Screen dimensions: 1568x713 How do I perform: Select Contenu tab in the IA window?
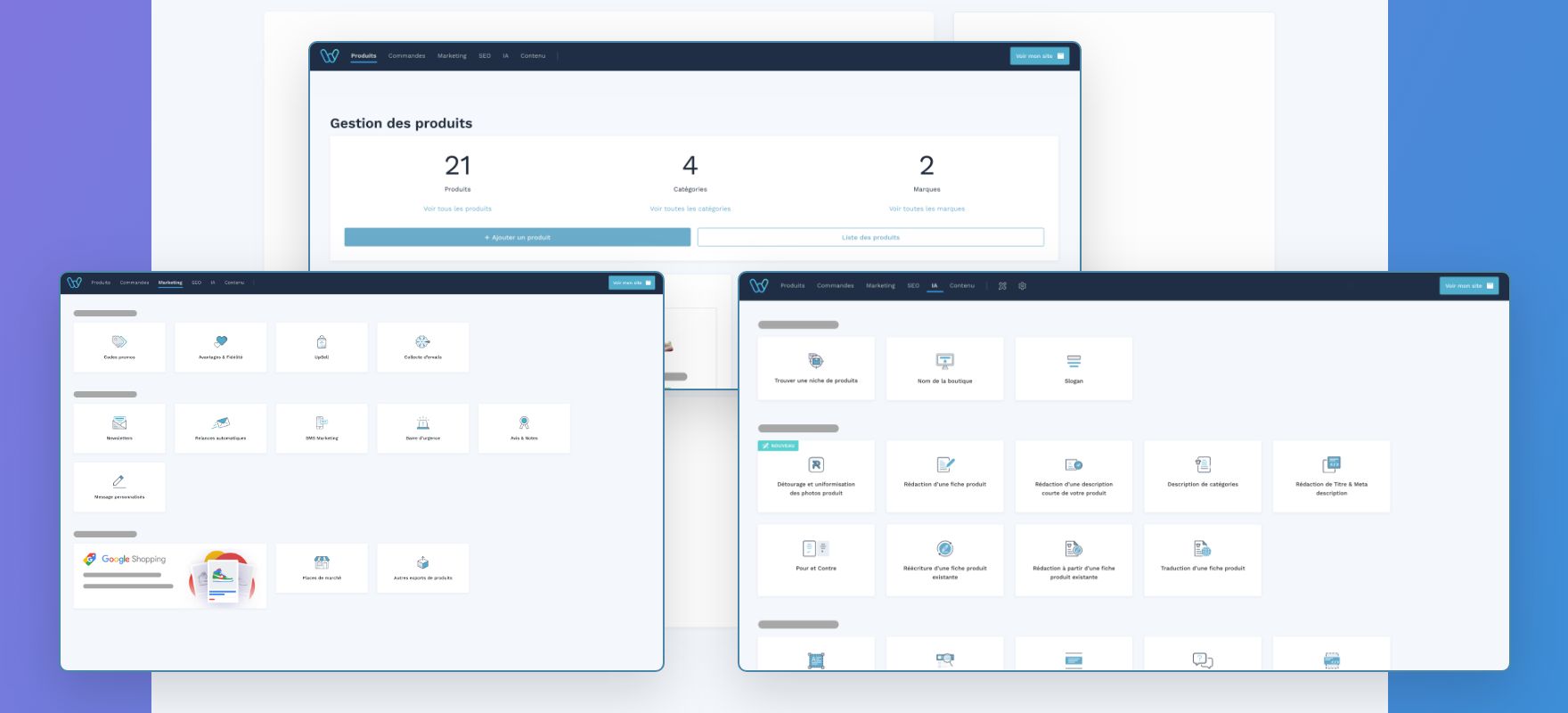(962, 286)
